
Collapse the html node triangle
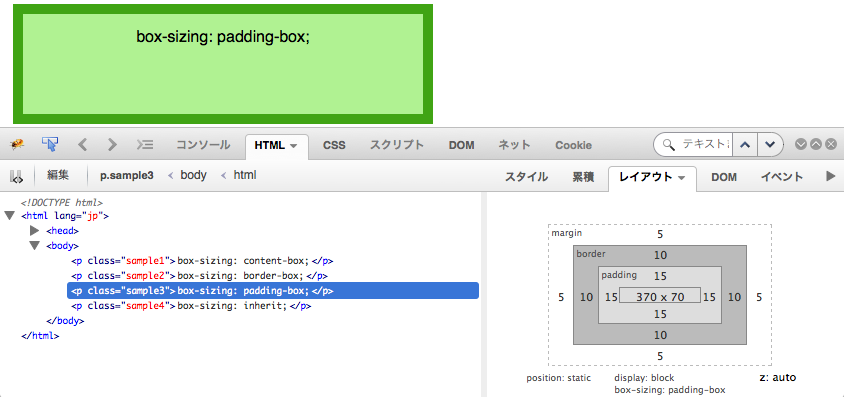(x=9, y=216)
